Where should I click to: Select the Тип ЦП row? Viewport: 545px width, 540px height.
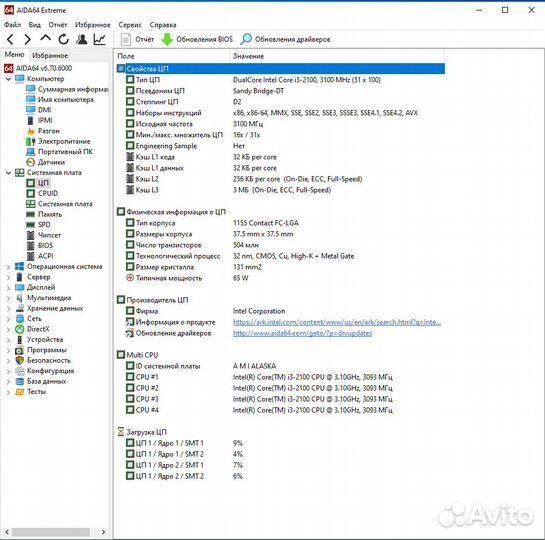pos(280,80)
